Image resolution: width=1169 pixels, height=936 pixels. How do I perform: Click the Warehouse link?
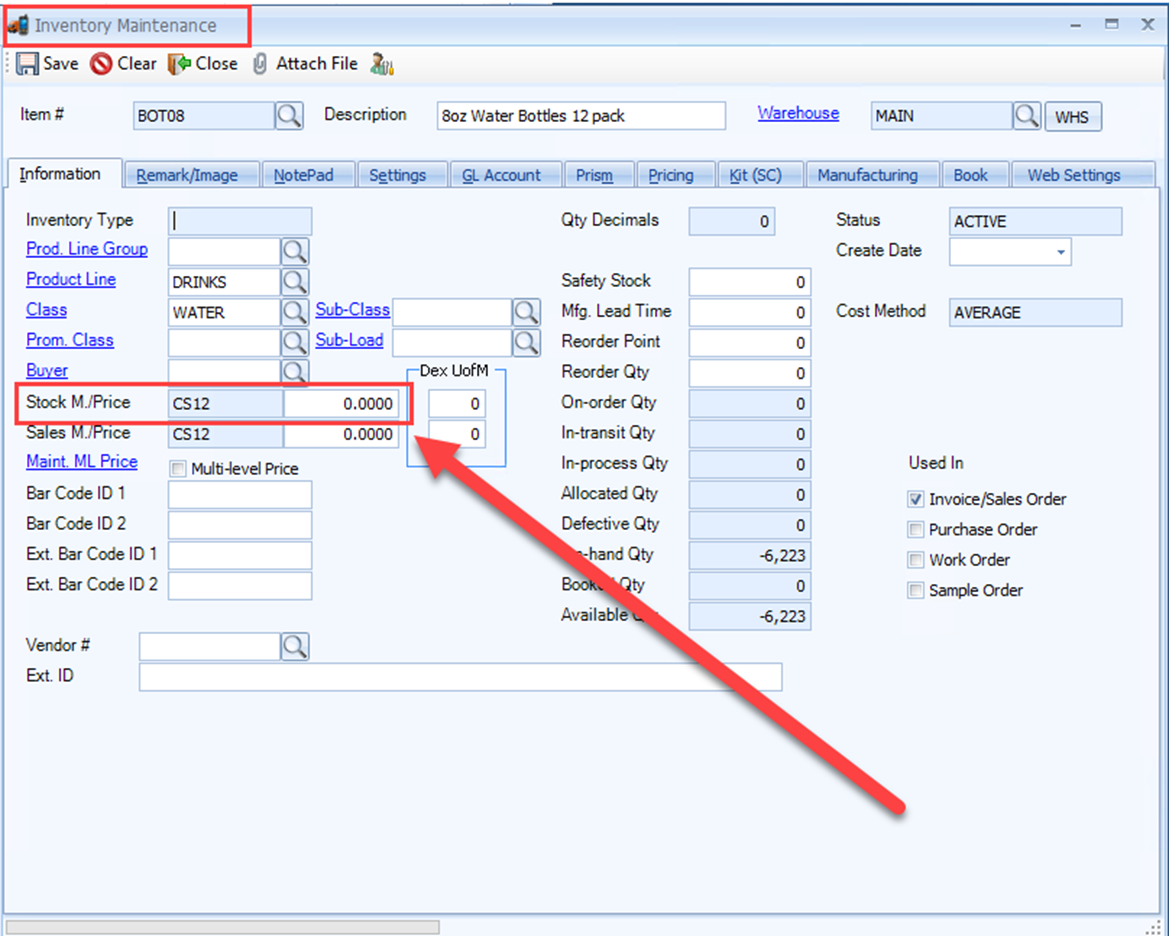(x=798, y=113)
